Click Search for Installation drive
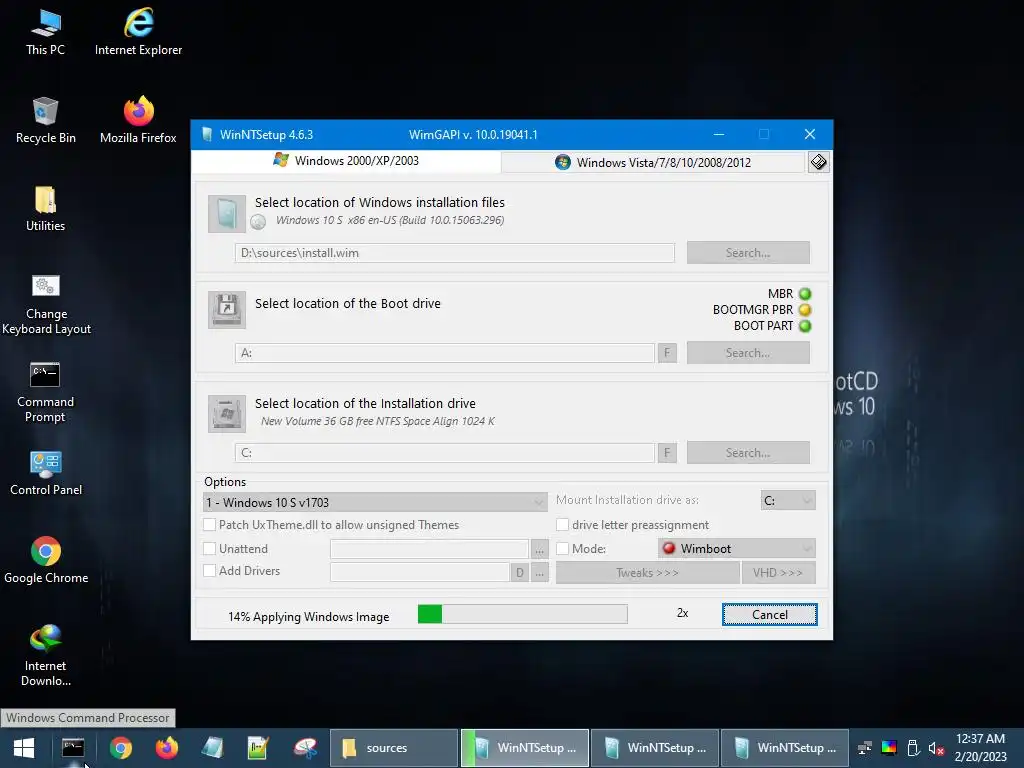The height and width of the screenshot is (768, 1024). click(748, 453)
